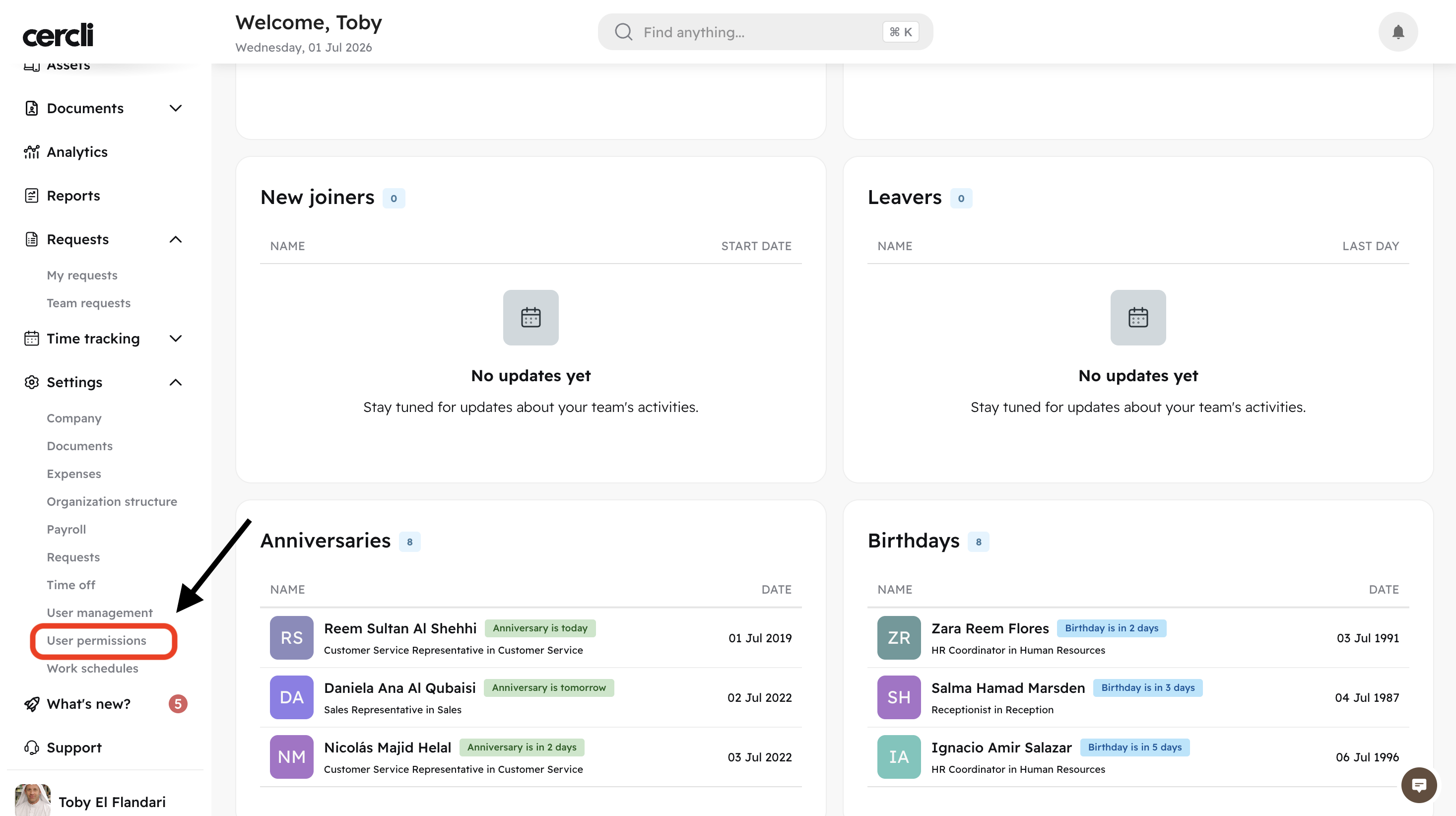Open Zara Reem Flores's profile
Image resolution: width=1456 pixels, height=816 pixels.
click(x=990, y=628)
